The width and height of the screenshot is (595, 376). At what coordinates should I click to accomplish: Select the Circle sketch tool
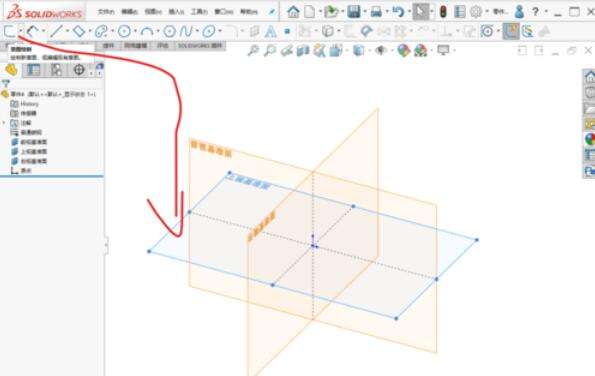[124, 31]
